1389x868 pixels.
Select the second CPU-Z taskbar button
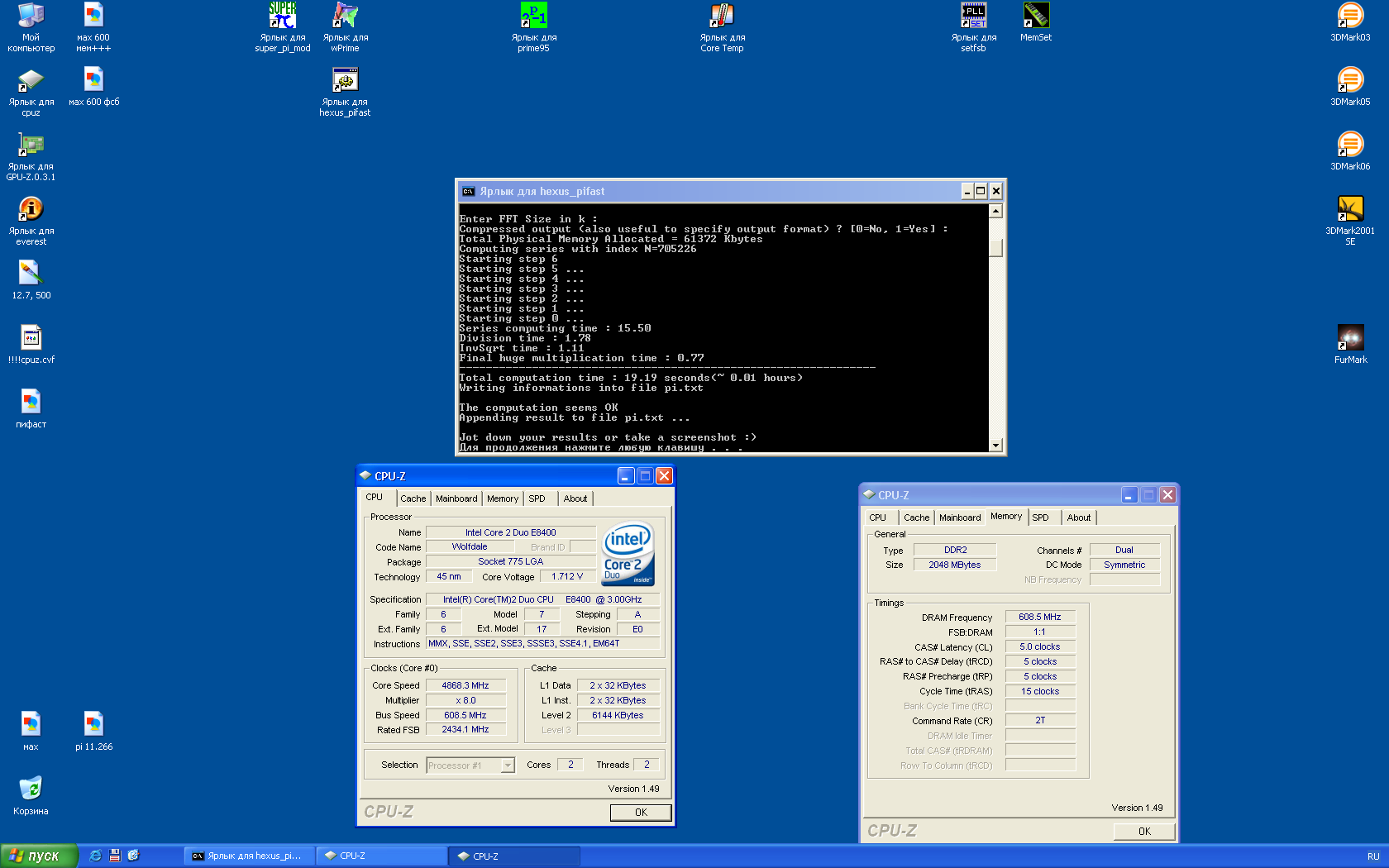[x=514, y=856]
